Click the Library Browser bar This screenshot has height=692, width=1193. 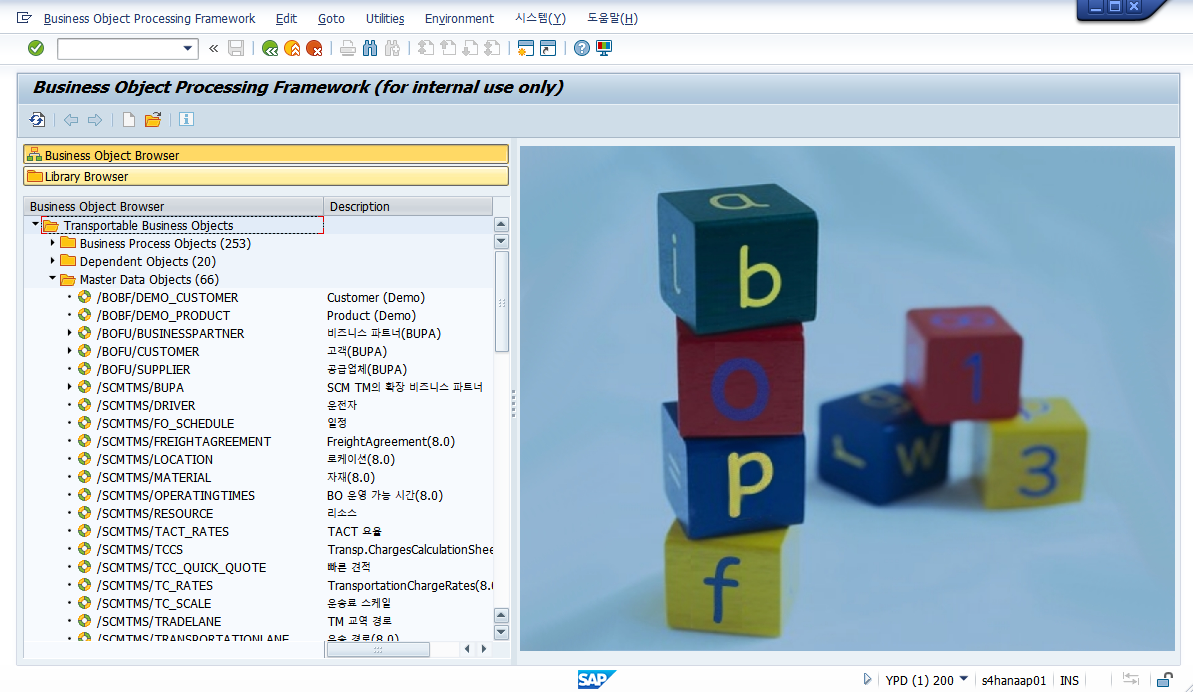coord(266,176)
